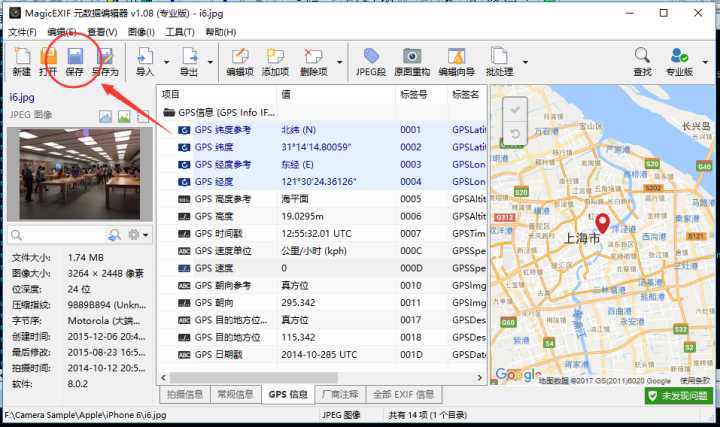Click the 值 column header
720x427 pixels.
pyautogui.click(x=335, y=95)
